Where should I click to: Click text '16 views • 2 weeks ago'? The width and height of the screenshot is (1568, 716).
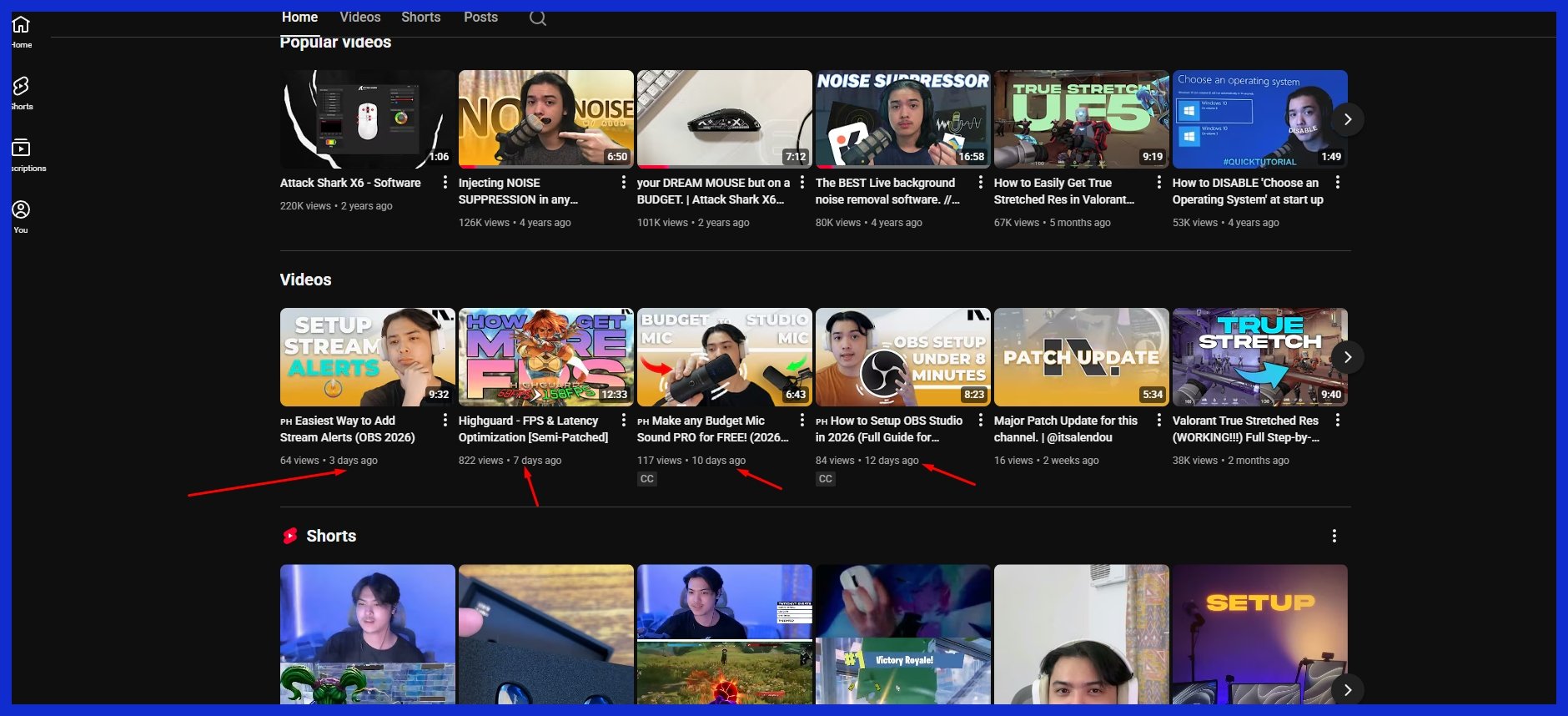[1046, 461]
